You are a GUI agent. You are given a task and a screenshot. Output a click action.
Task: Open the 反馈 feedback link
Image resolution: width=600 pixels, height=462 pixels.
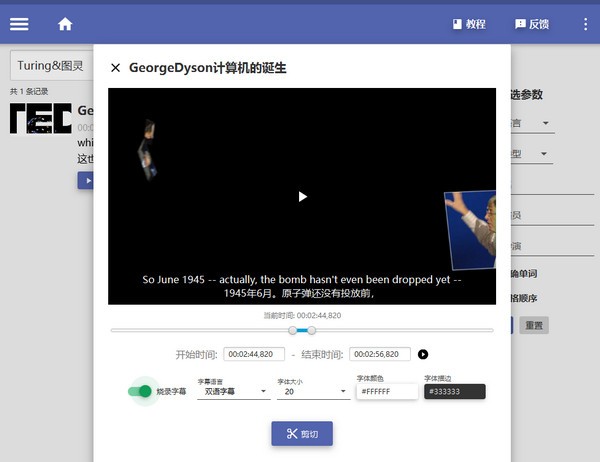(531, 24)
